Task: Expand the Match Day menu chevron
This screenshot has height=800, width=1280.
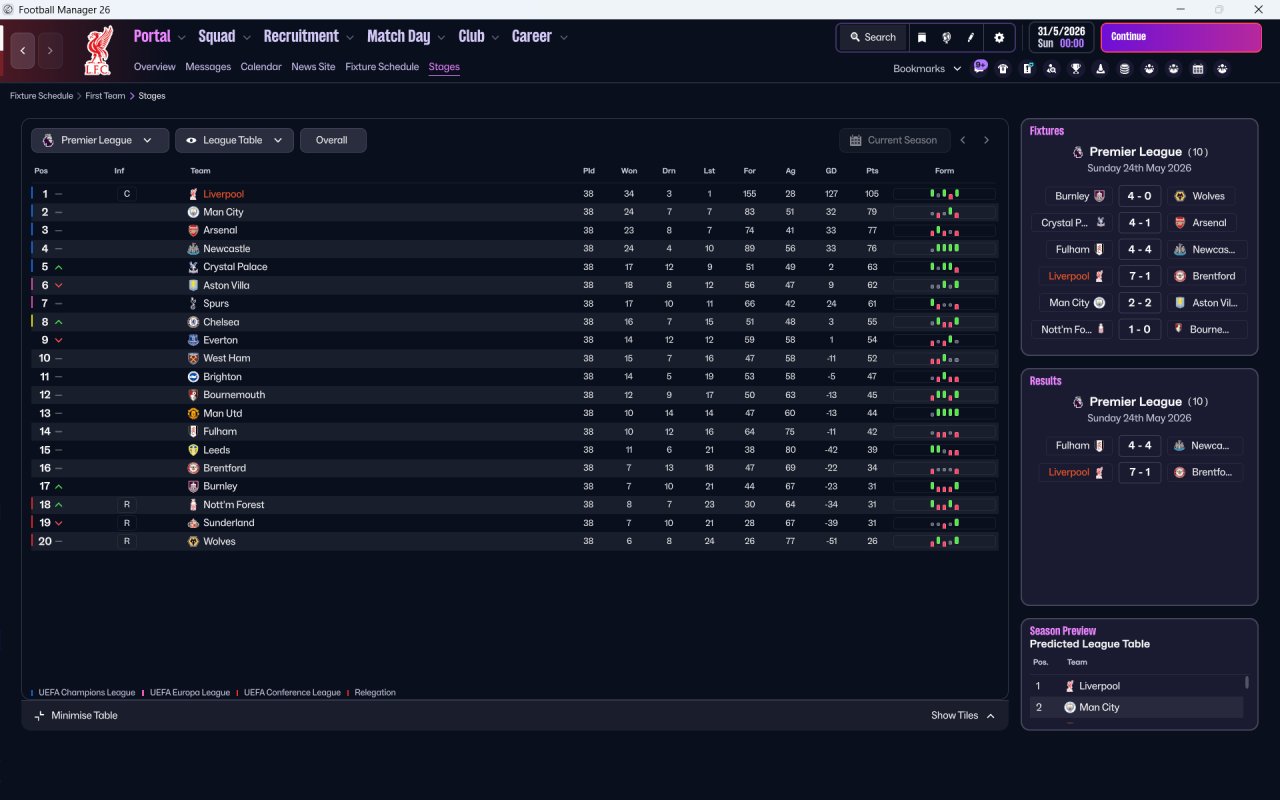Action: click(x=441, y=38)
